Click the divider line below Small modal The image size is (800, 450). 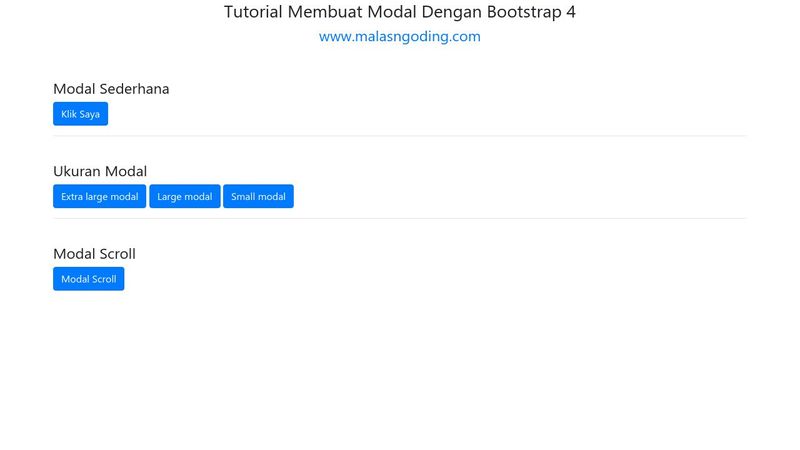(x=399, y=218)
